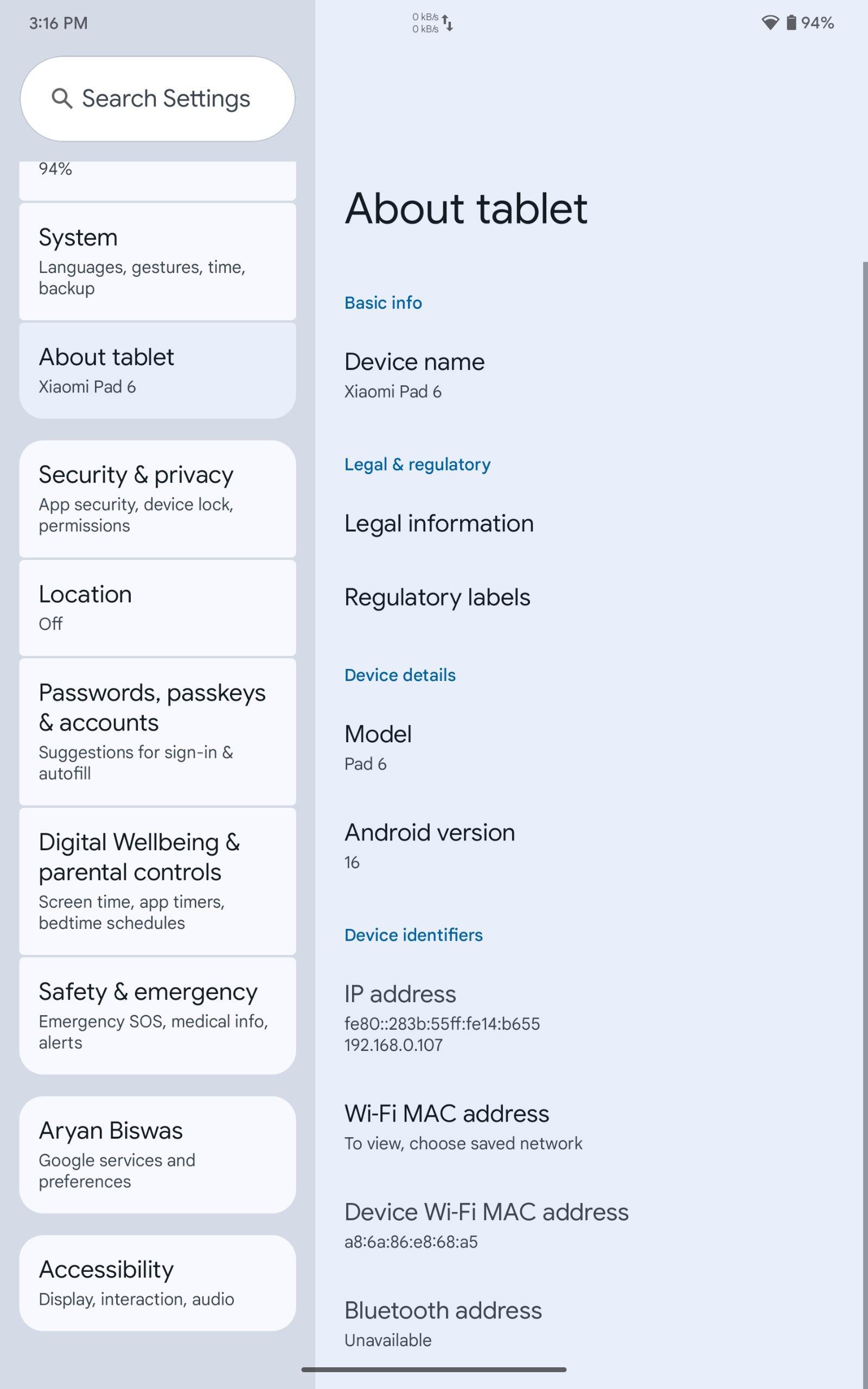Screen dimensions: 868x1389
Task: Open Passwords, passkeys & accounts
Action: (x=157, y=731)
